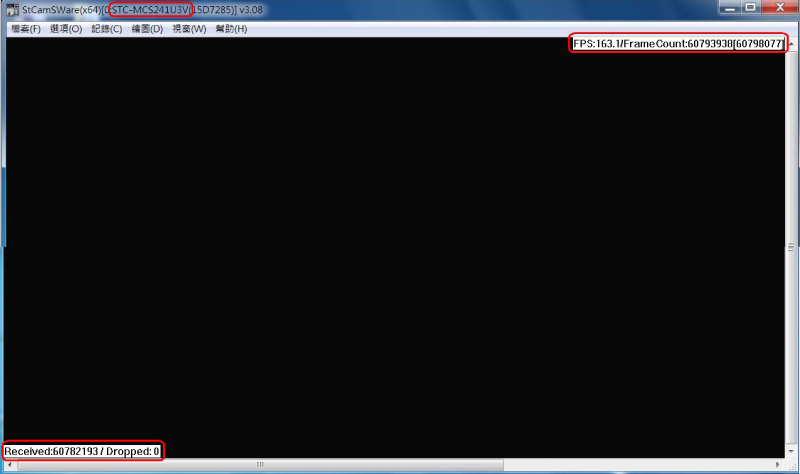Open the 記錄(C) record menu

click(106, 29)
